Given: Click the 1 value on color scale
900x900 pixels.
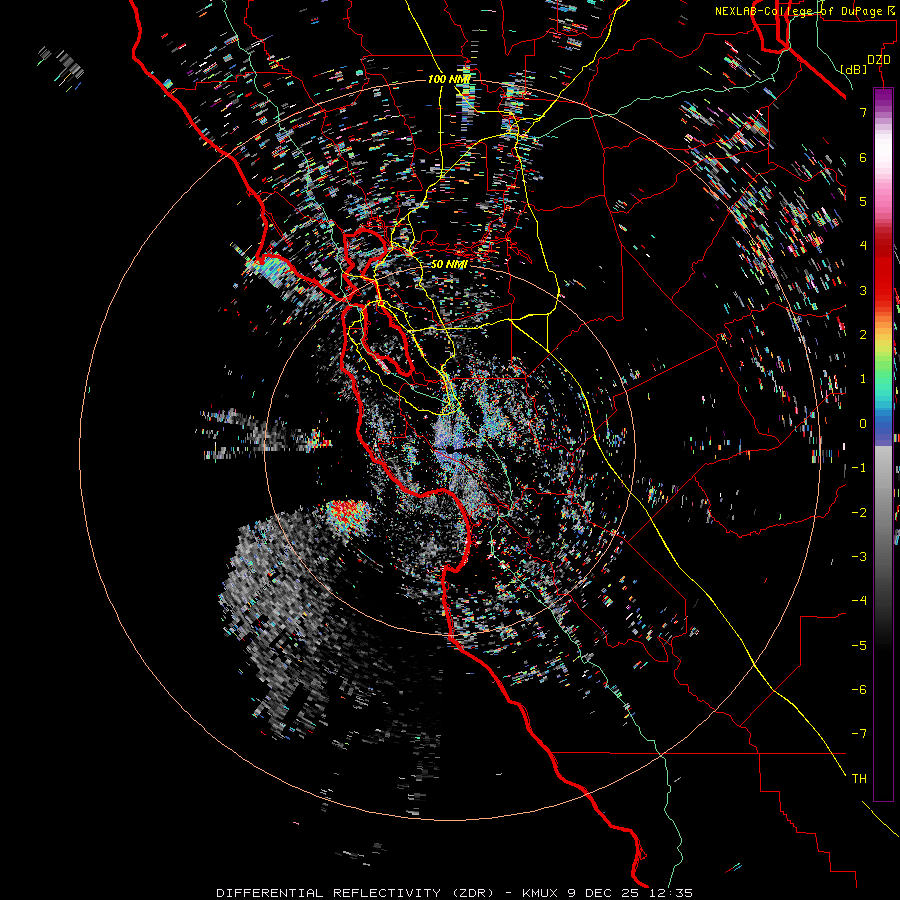Looking at the screenshot, I should (x=863, y=379).
